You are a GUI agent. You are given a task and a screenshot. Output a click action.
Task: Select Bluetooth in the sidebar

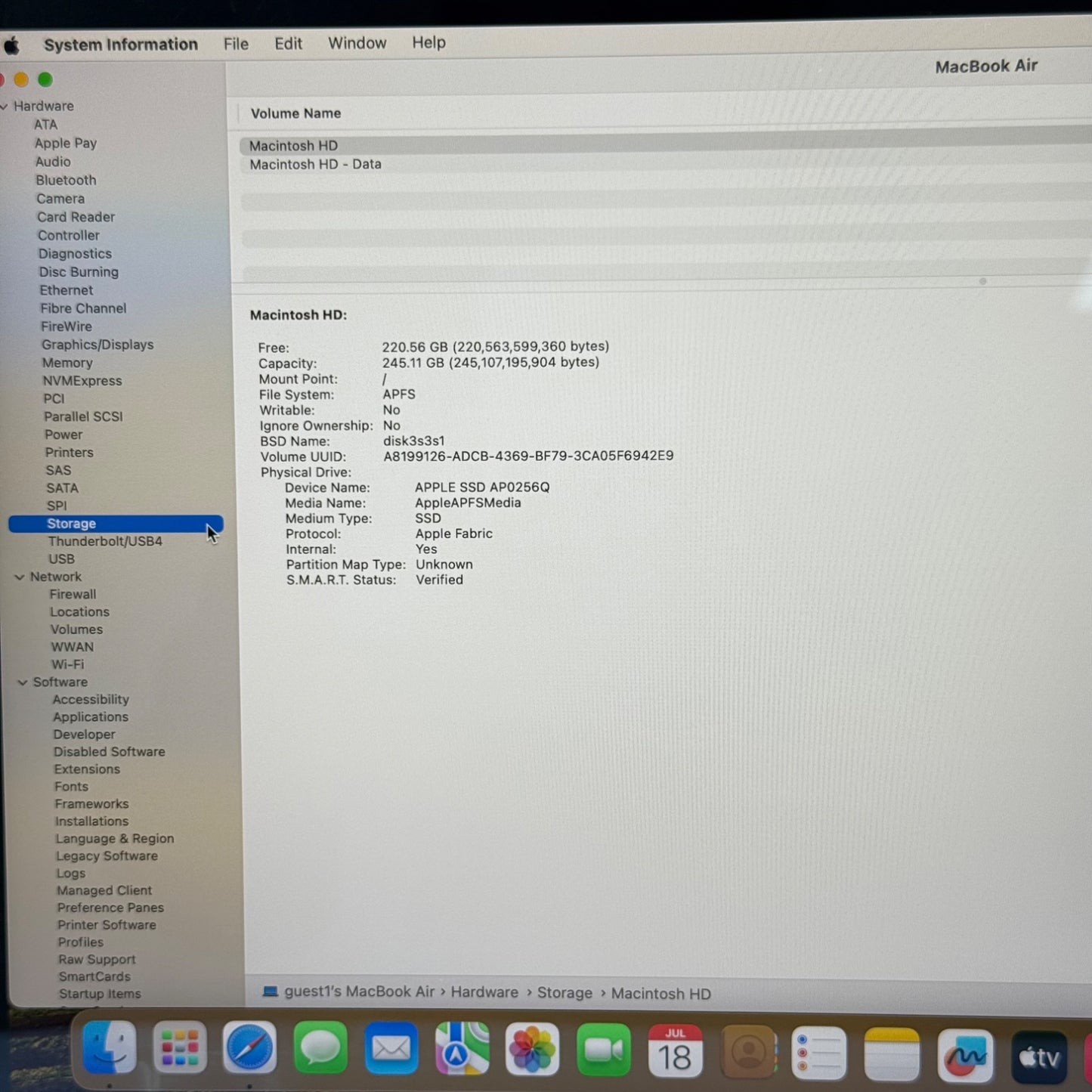coord(66,180)
